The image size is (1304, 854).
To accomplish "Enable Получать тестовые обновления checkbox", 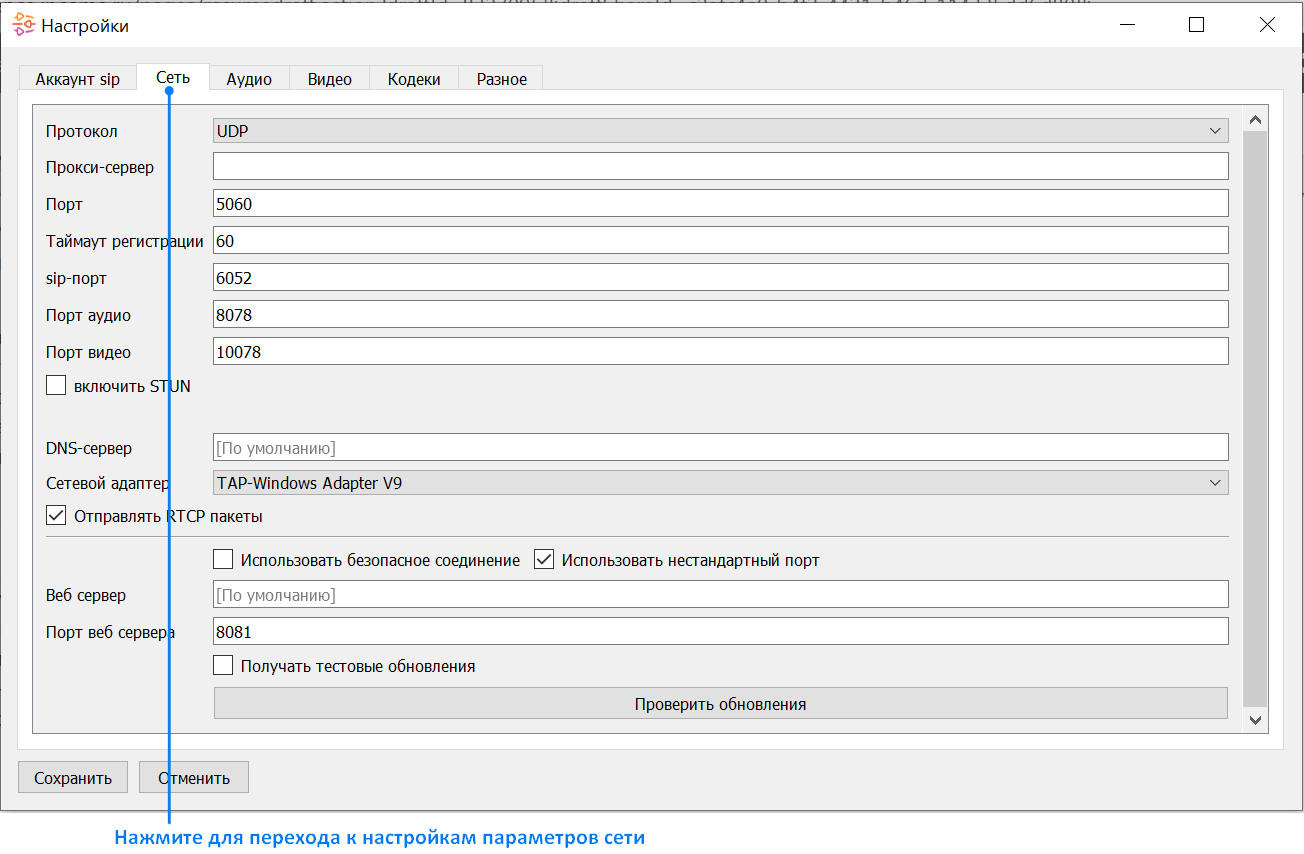I will tap(224, 666).
